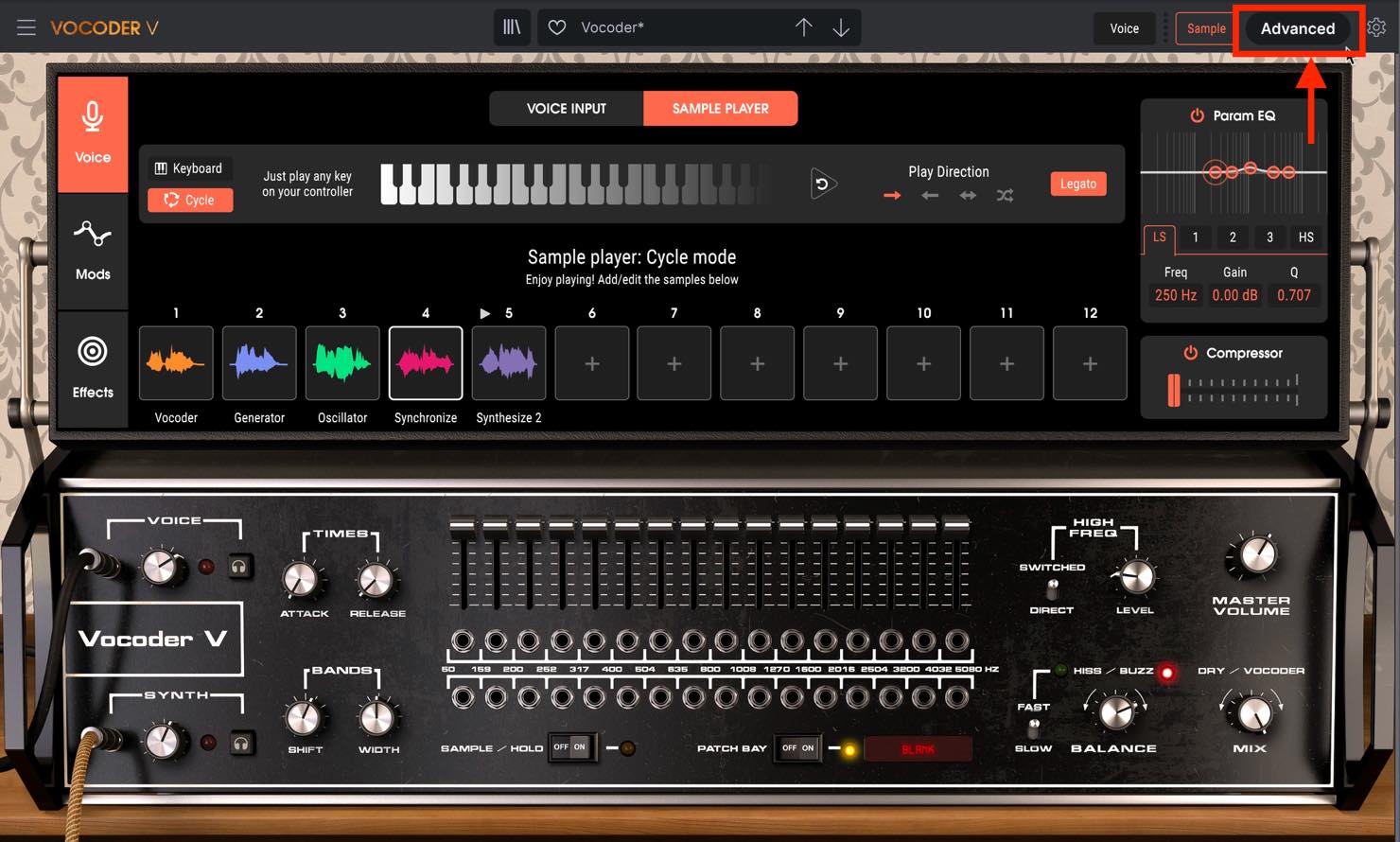Image resolution: width=1400 pixels, height=842 pixels.
Task: Open settings gear icon
Action: [1377, 27]
